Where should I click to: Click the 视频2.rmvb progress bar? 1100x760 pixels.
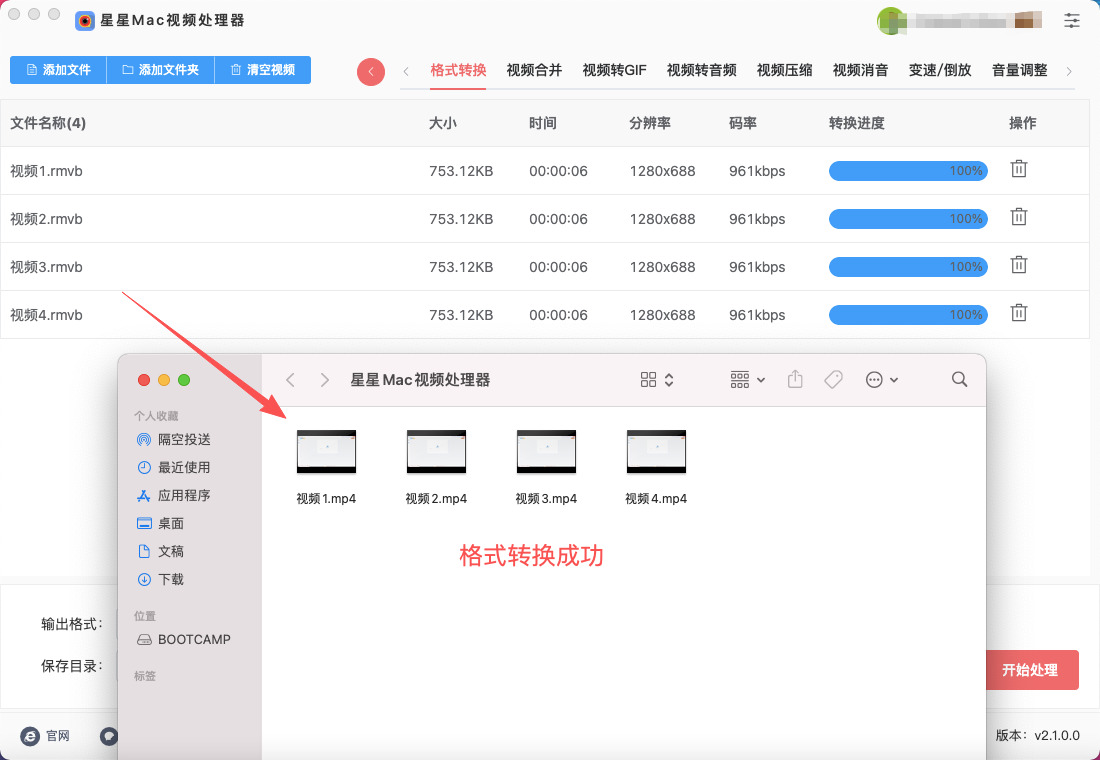click(908, 219)
